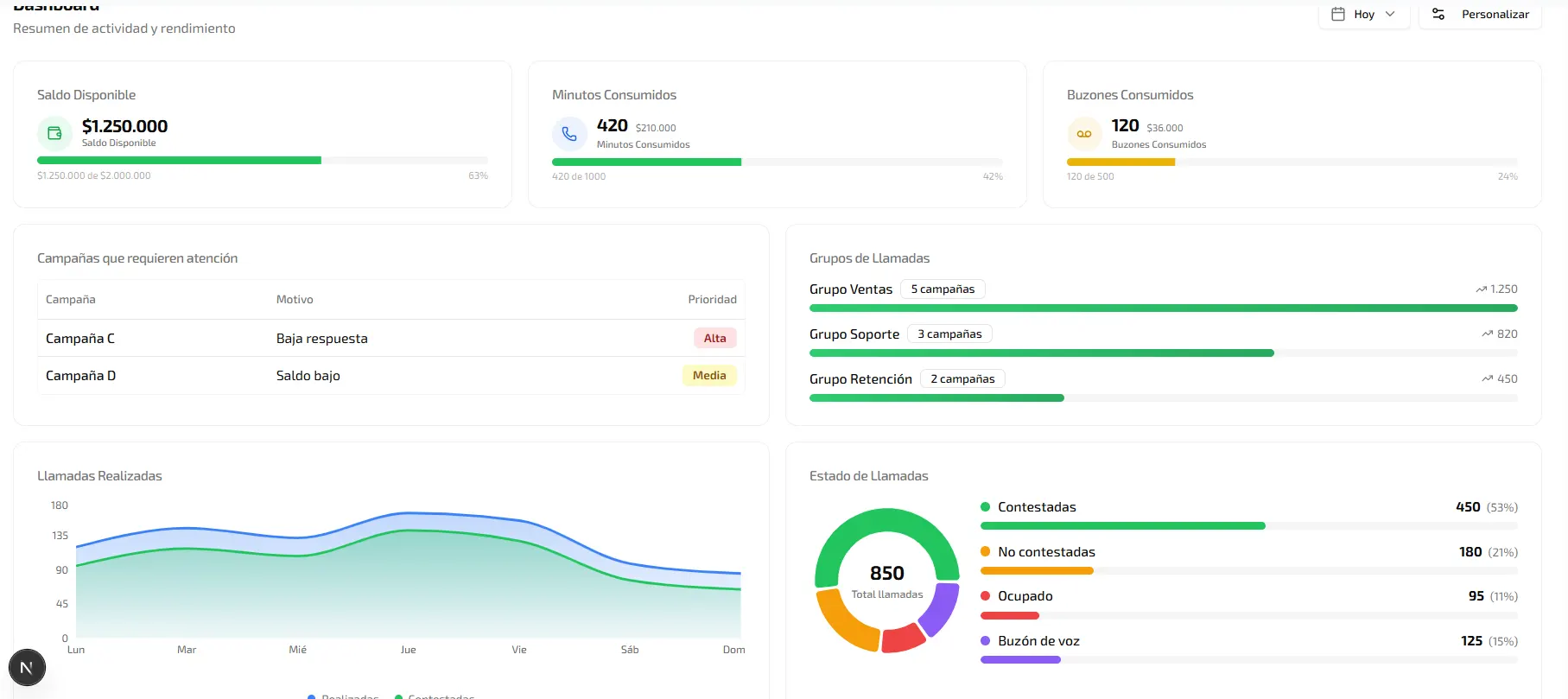1568x699 pixels.
Task: Click the 5 campañas badge
Action: pos(943,289)
